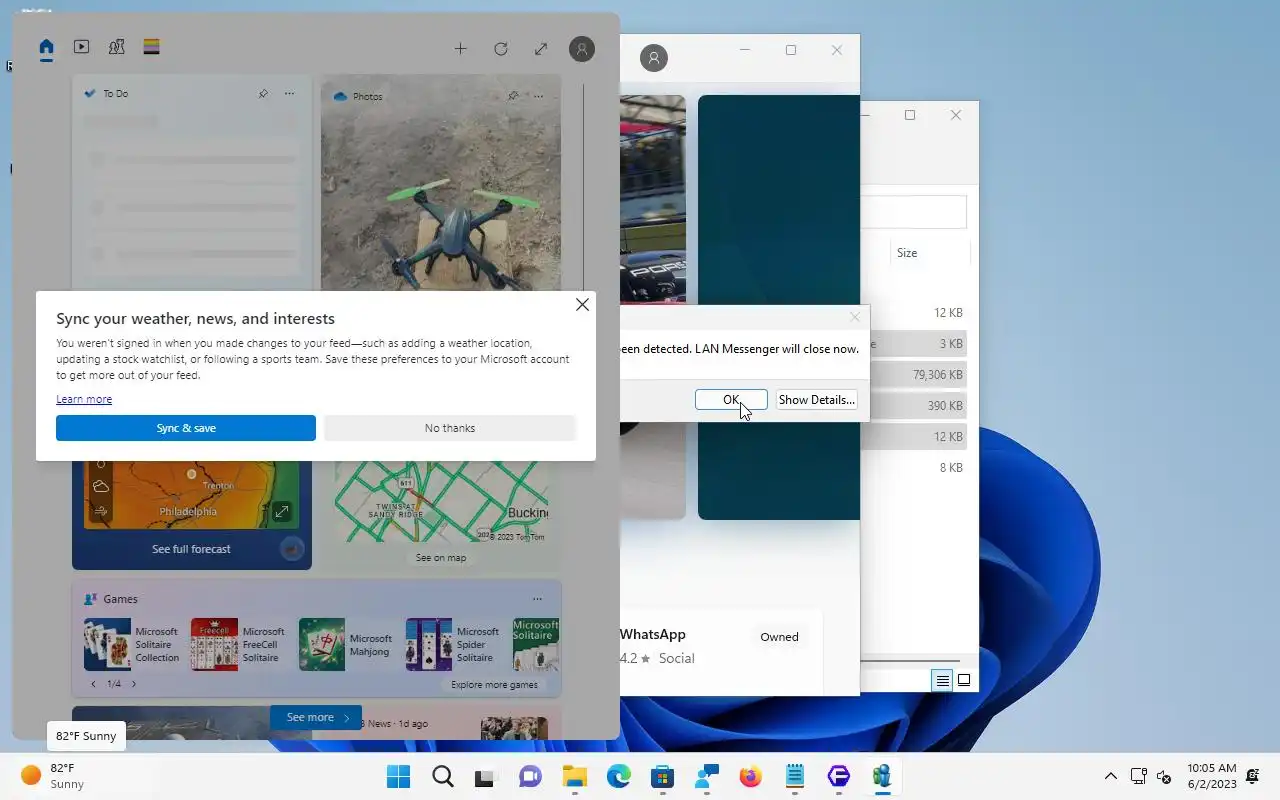This screenshot has width=1280, height=800.
Task: Open Firefox from taskbar
Action: tap(750, 777)
